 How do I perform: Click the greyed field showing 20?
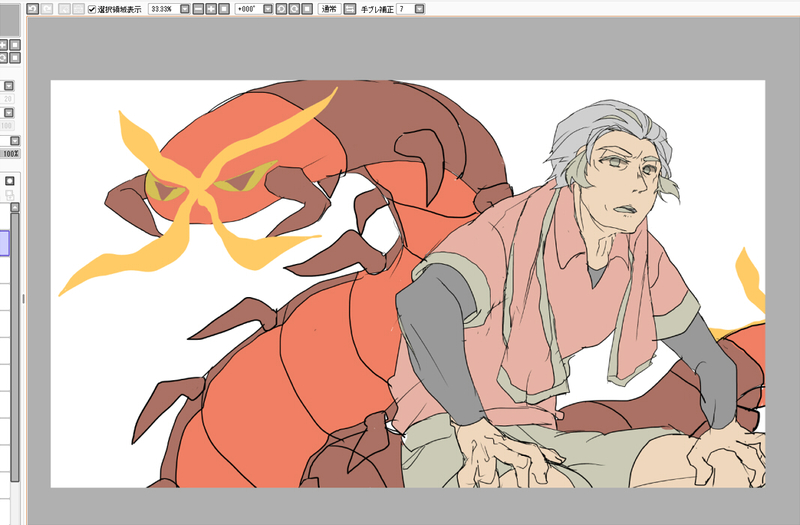(7, 99)
